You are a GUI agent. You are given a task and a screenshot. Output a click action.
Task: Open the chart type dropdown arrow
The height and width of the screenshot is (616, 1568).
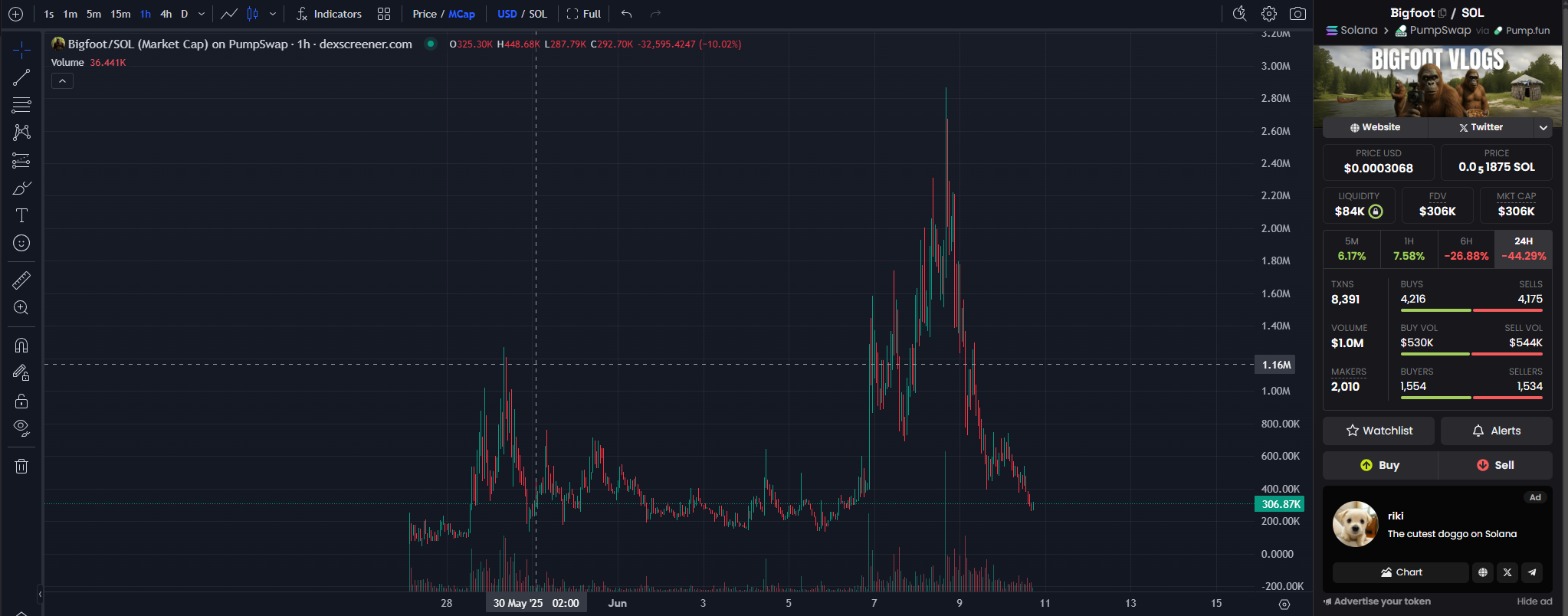272,14
